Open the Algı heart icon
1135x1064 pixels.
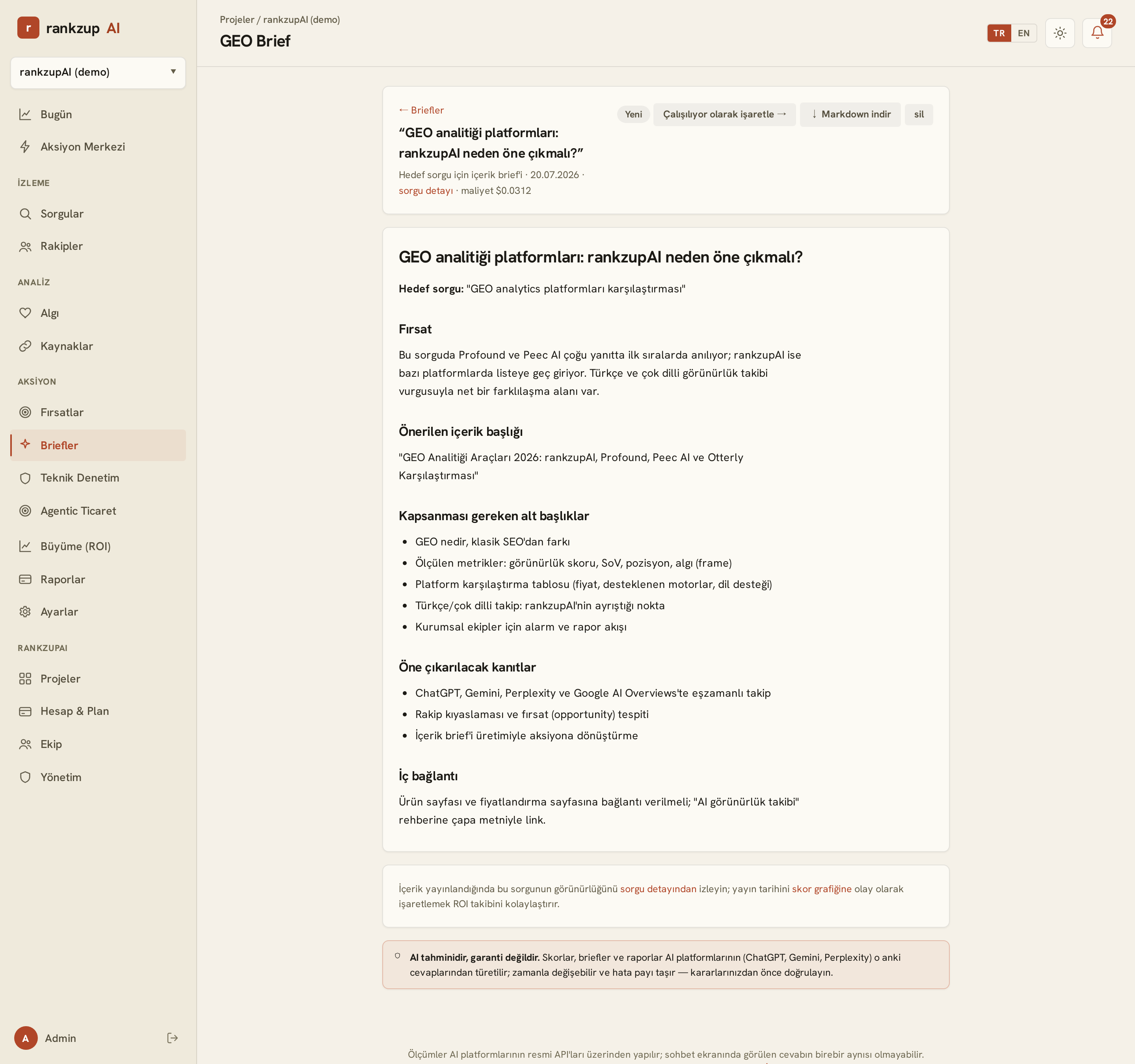click(25, 313)
